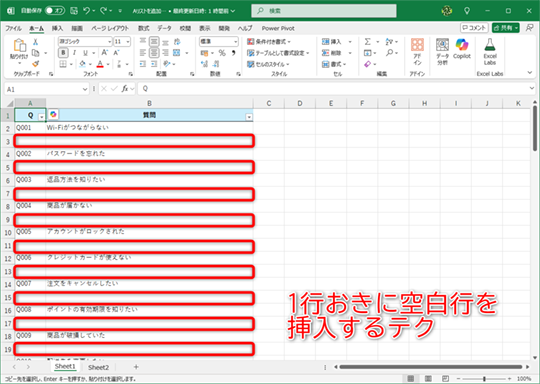Click the Clear eraser icon
The height and width of the screenshot is (384, 540).
367,64
